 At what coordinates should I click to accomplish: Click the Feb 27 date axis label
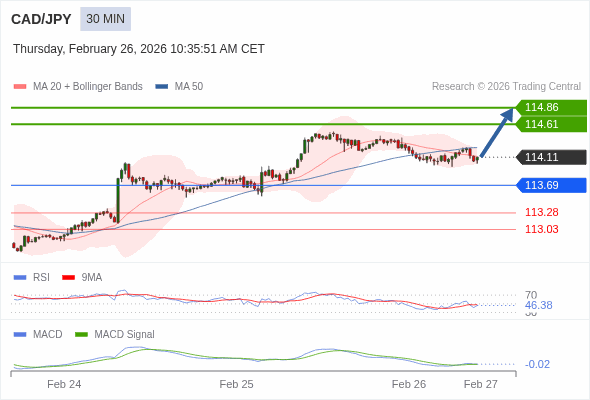(481, 384)
